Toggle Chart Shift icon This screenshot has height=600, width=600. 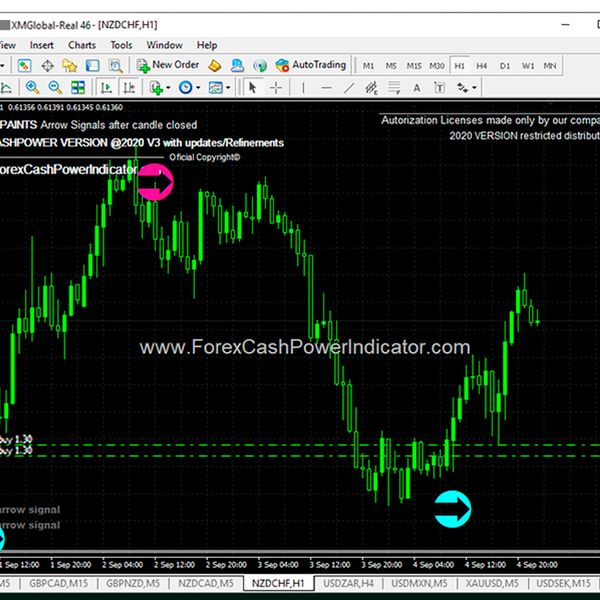(x=129, y=88)
